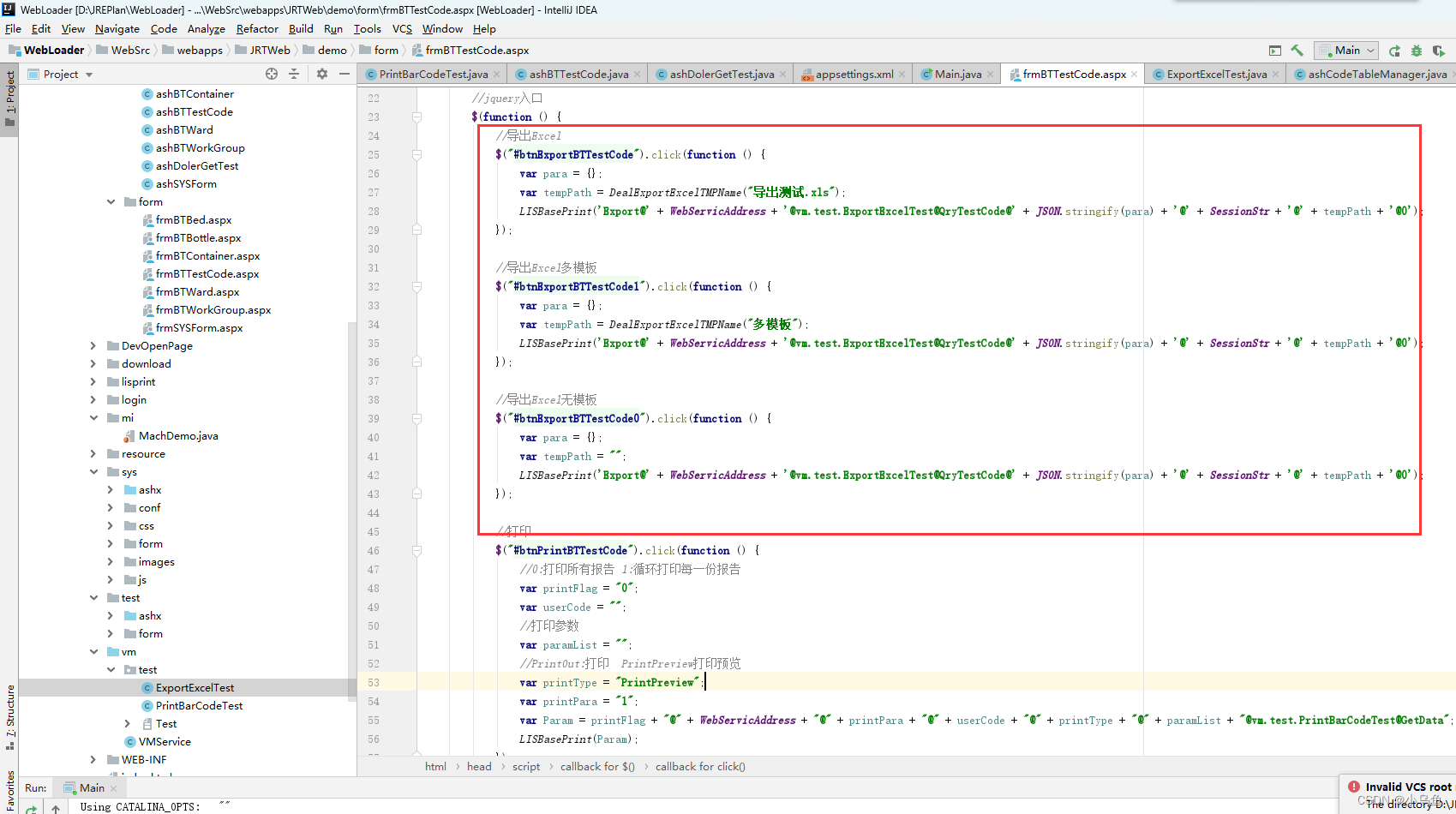This screenshot has width=1456, height=814.
Task: Click the Main tab in Run panel
Action: pos(92,788)
